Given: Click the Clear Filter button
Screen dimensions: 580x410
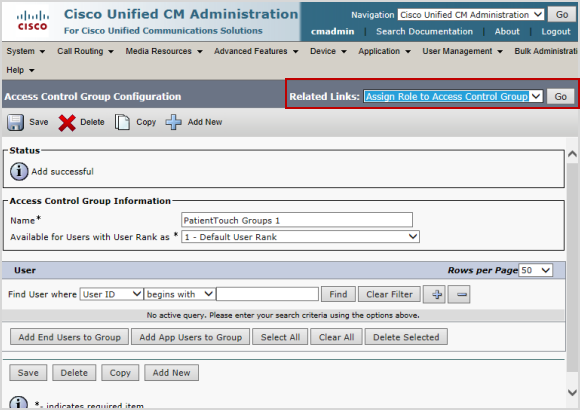Looking at the screenshot, I should 389,294.
